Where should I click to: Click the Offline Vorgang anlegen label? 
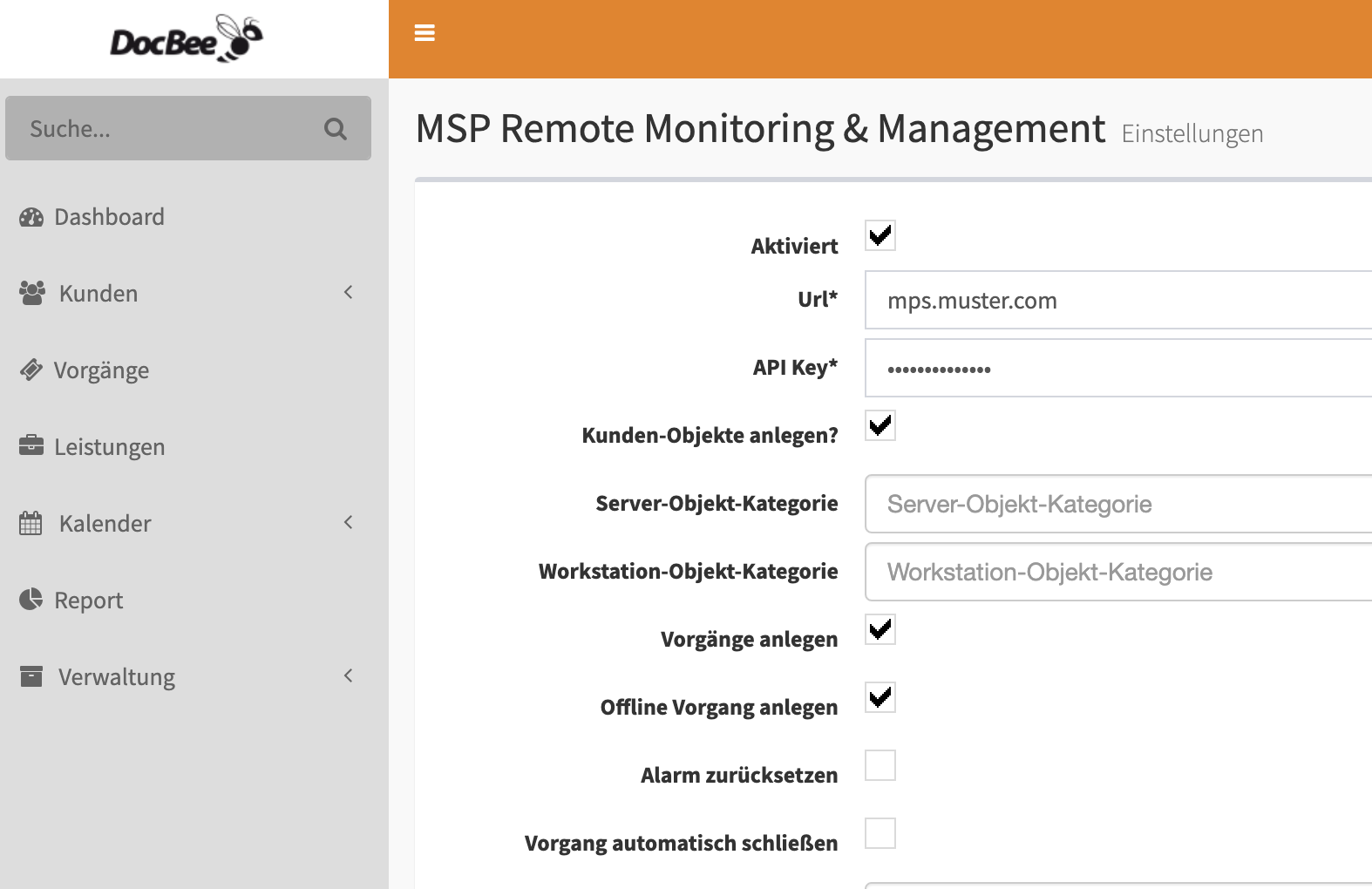click(719, 708)
